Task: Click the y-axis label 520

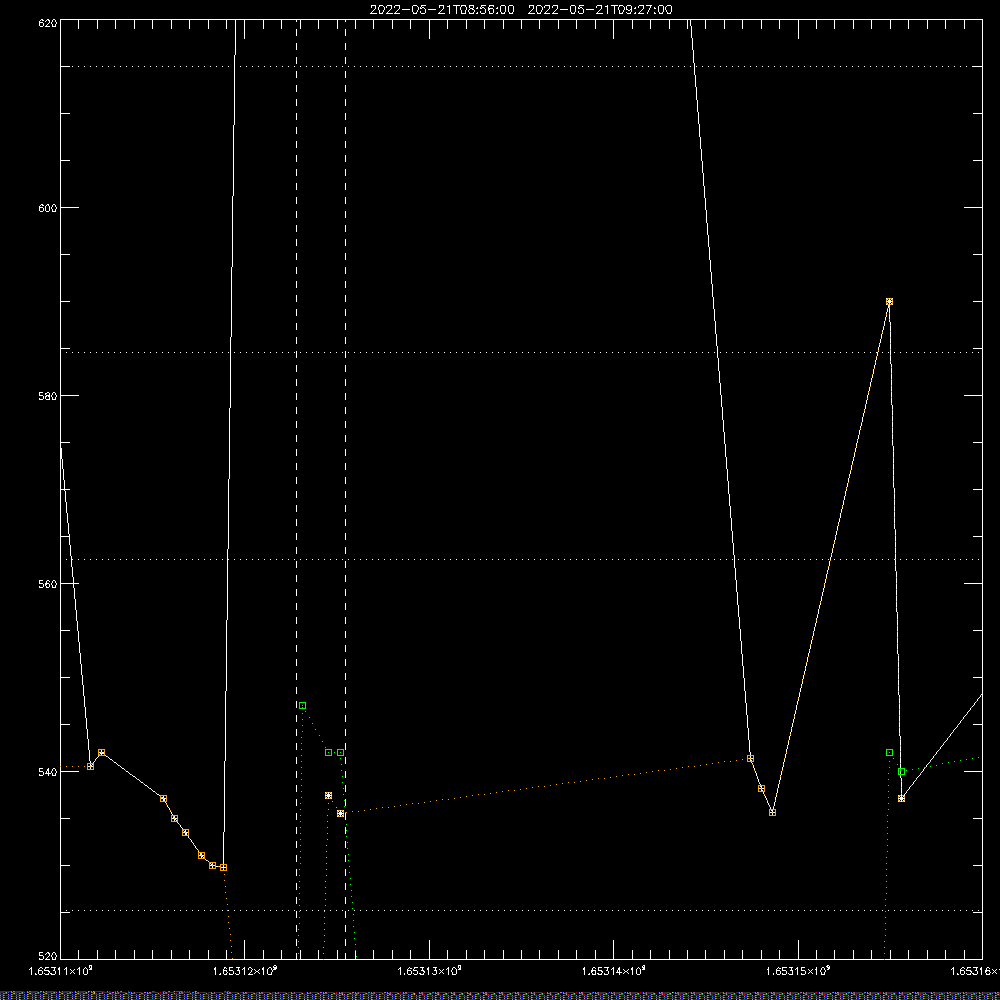Action: point(48,957)
